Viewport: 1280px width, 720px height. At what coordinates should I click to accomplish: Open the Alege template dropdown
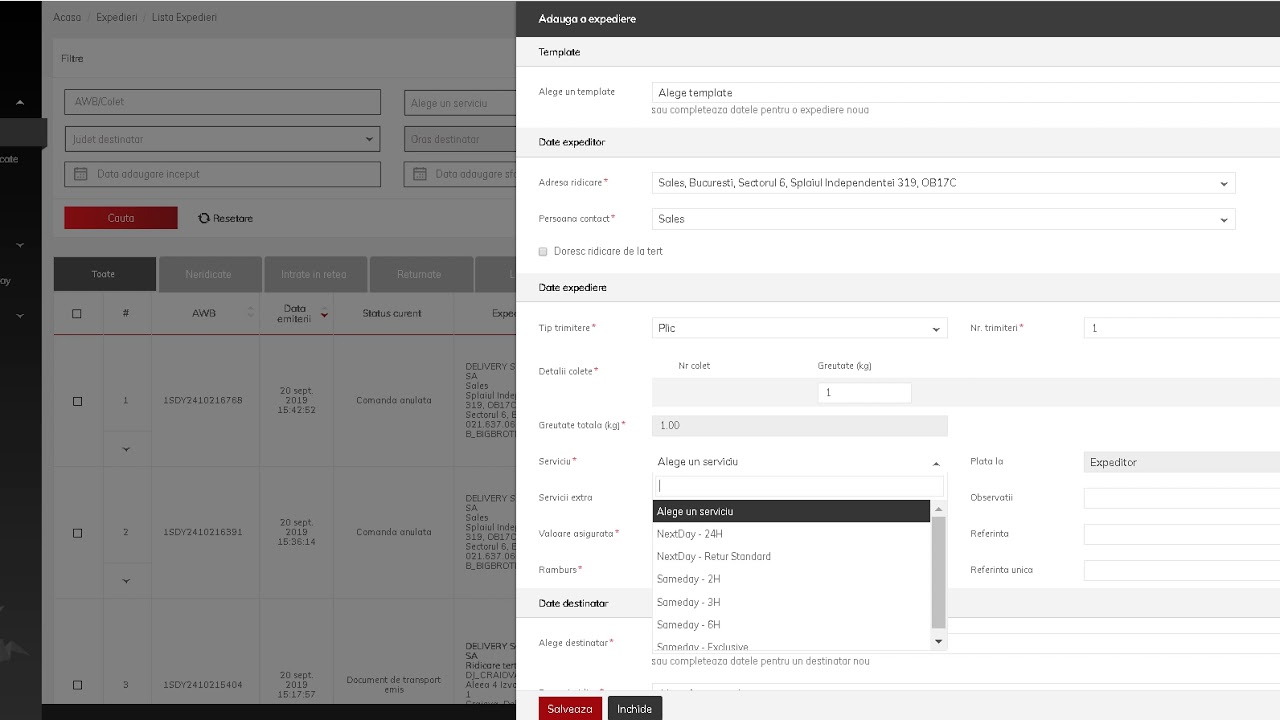click(x=965, y=93)
